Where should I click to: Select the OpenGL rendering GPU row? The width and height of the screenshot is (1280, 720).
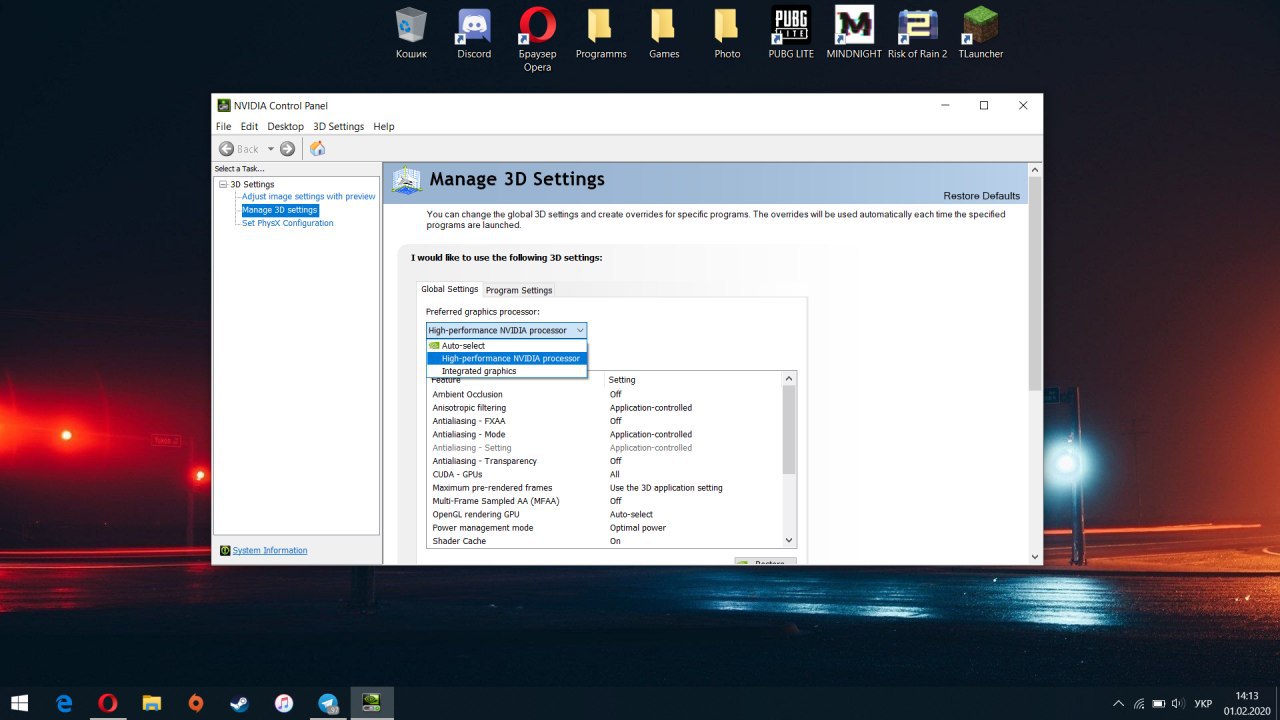tap(604, 514)
